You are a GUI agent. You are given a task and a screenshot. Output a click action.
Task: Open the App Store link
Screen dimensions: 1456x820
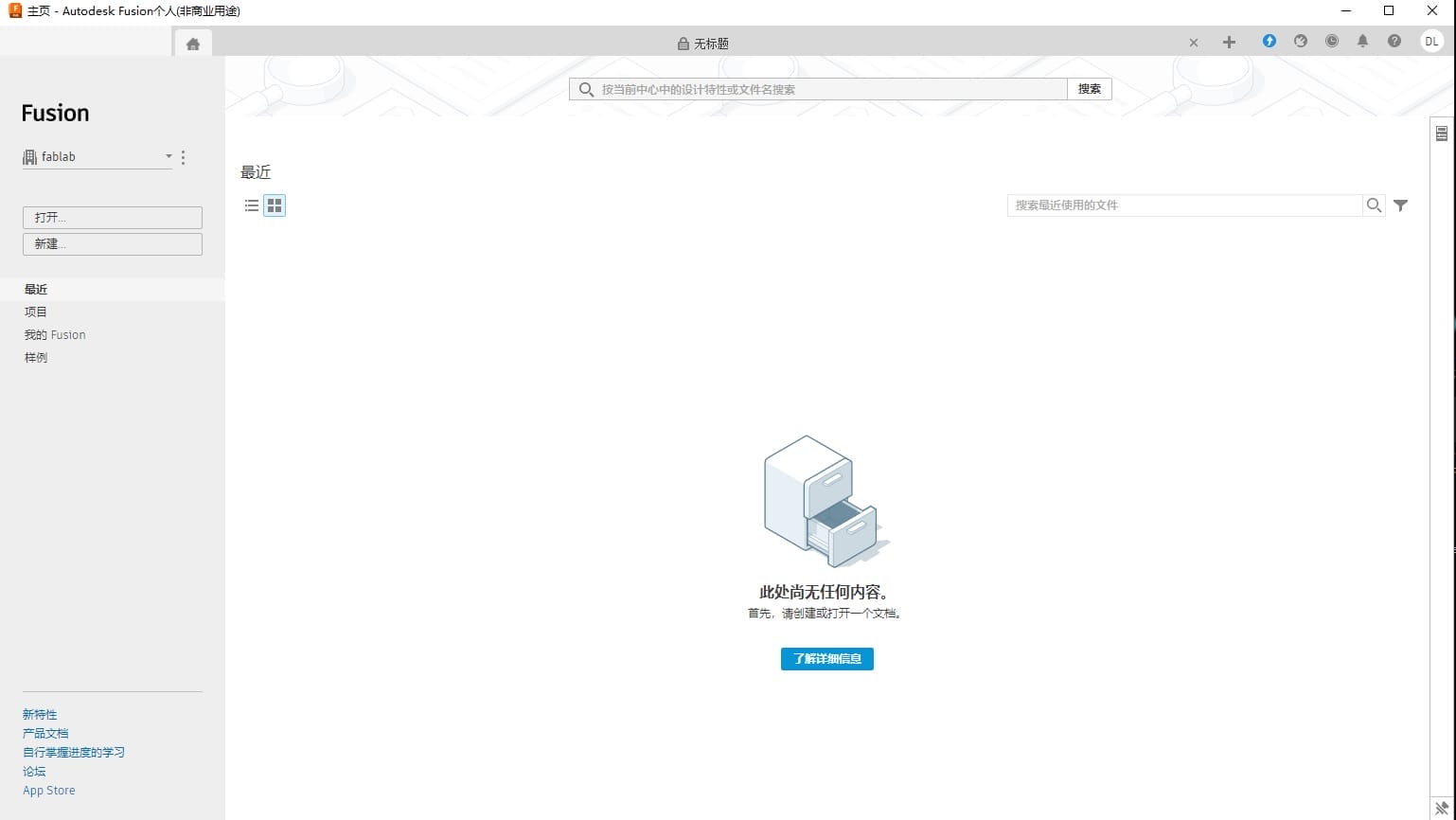pyautogui.click(x=49, y=791)
